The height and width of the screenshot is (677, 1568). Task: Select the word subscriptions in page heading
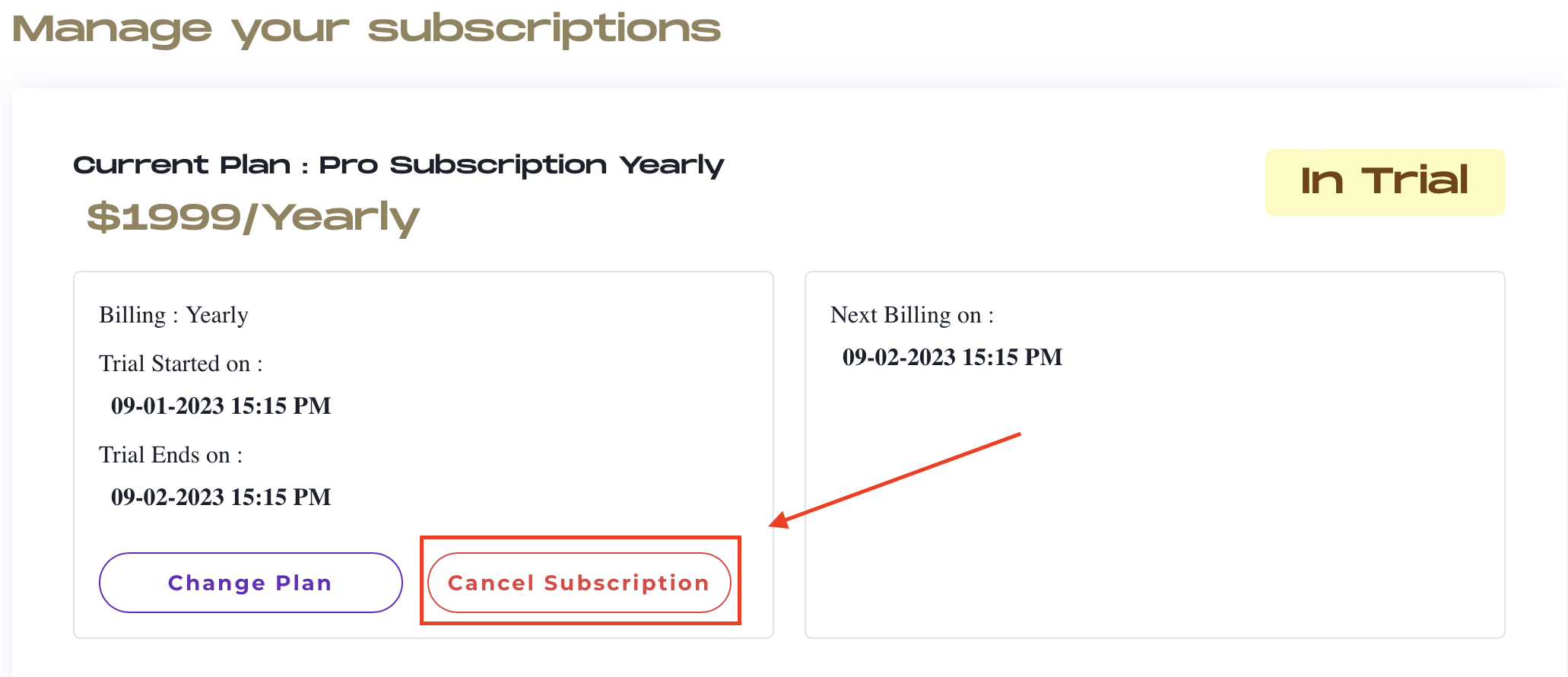coord(544,29)
